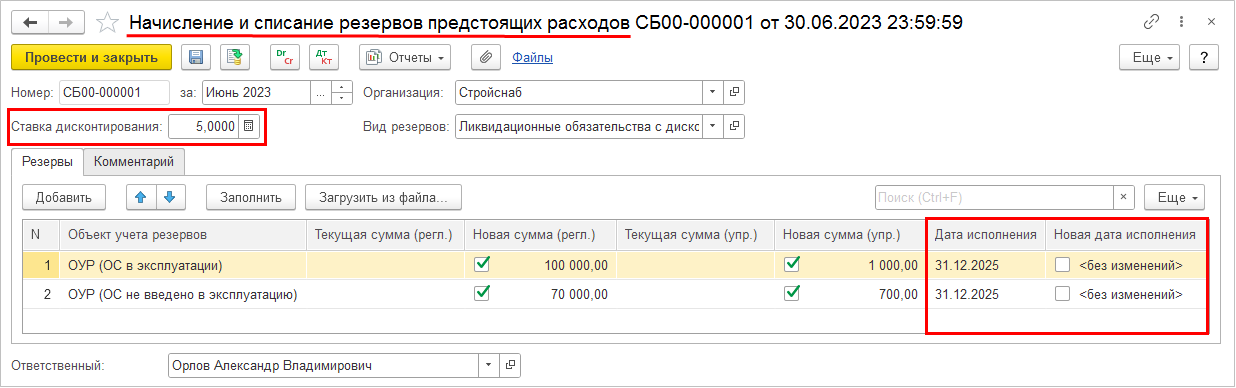
Task: Expand Ответственный dropdown list
Action: click(488, 366)
